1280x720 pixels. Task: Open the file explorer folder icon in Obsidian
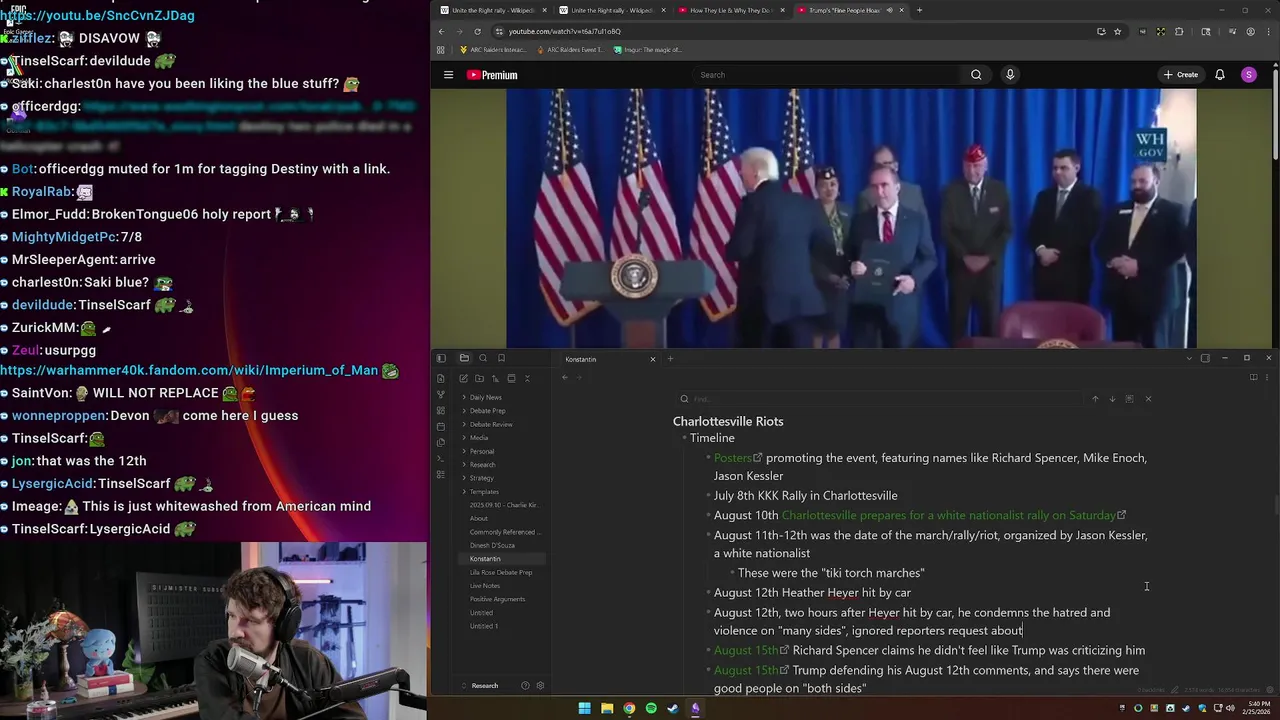(464, 358)
